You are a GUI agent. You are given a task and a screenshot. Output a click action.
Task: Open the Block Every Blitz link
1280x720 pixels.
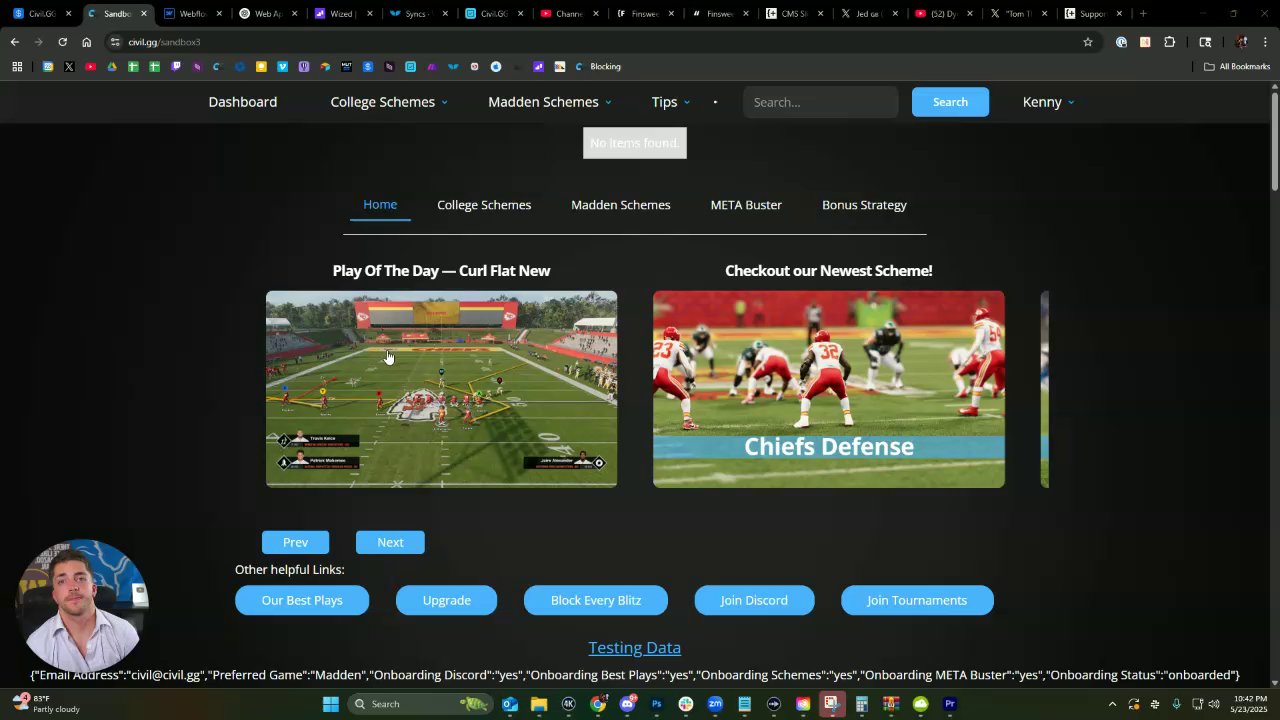click(x=596, y=600)
